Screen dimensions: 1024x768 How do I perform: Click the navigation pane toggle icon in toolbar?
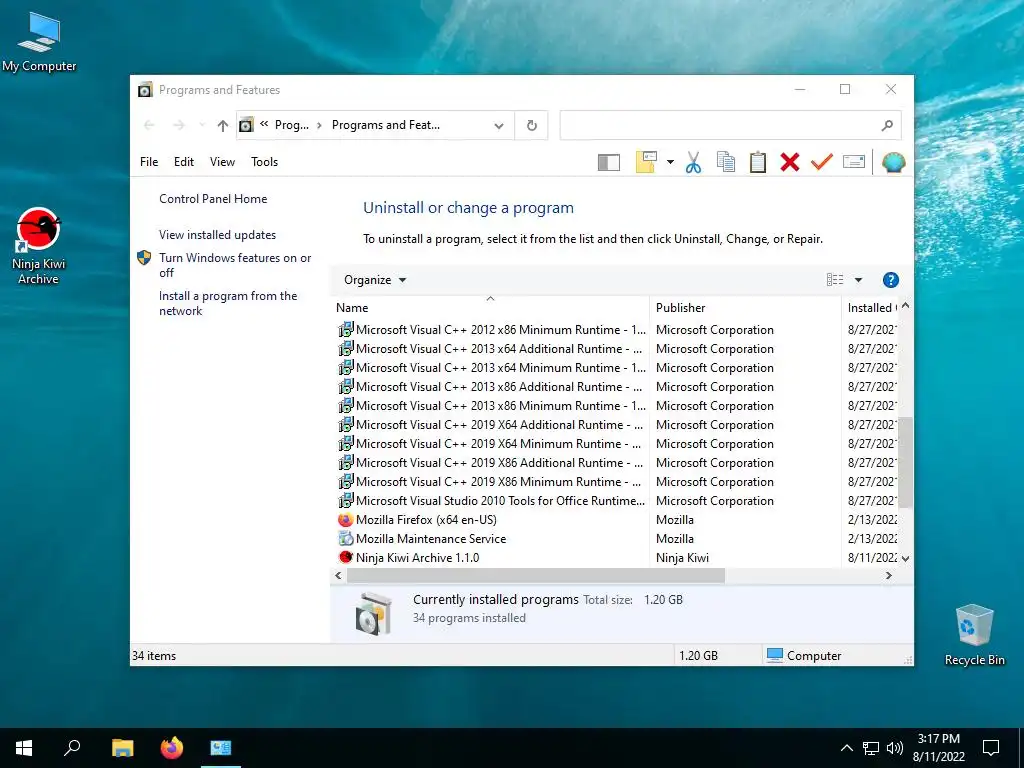pyautogui.click(x=609, y=162)
